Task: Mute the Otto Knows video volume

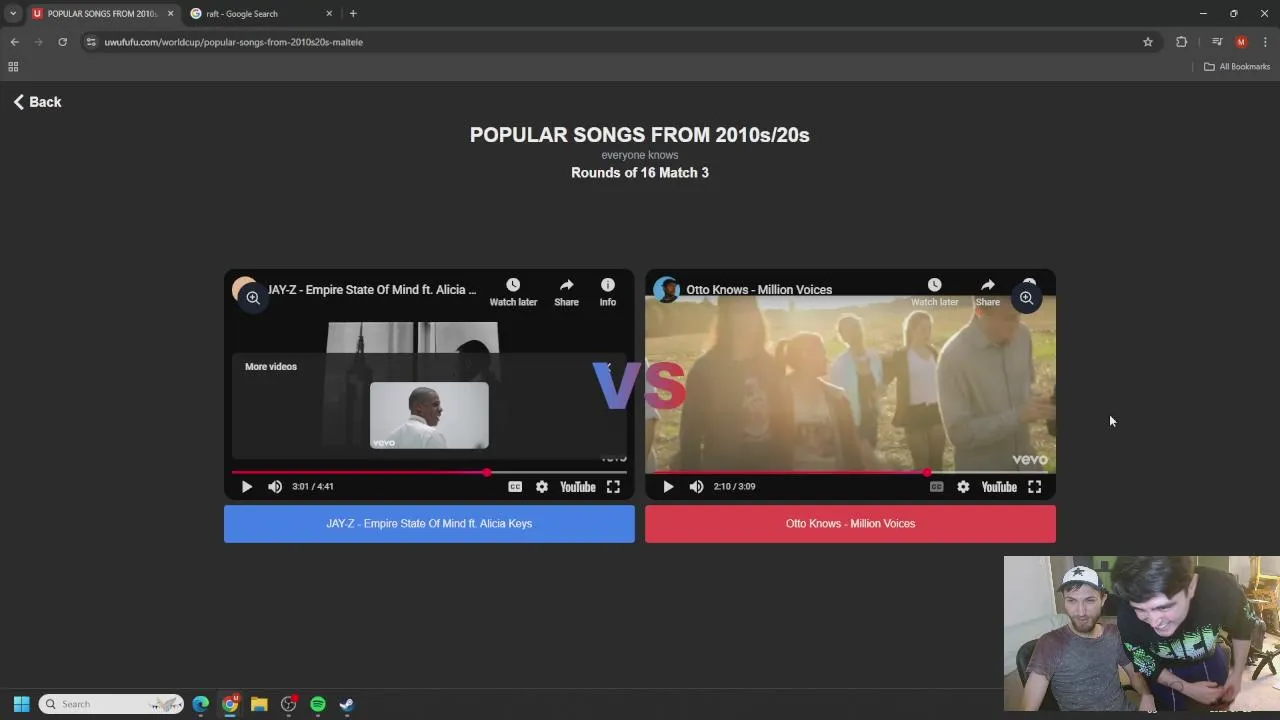Action: 696,487
